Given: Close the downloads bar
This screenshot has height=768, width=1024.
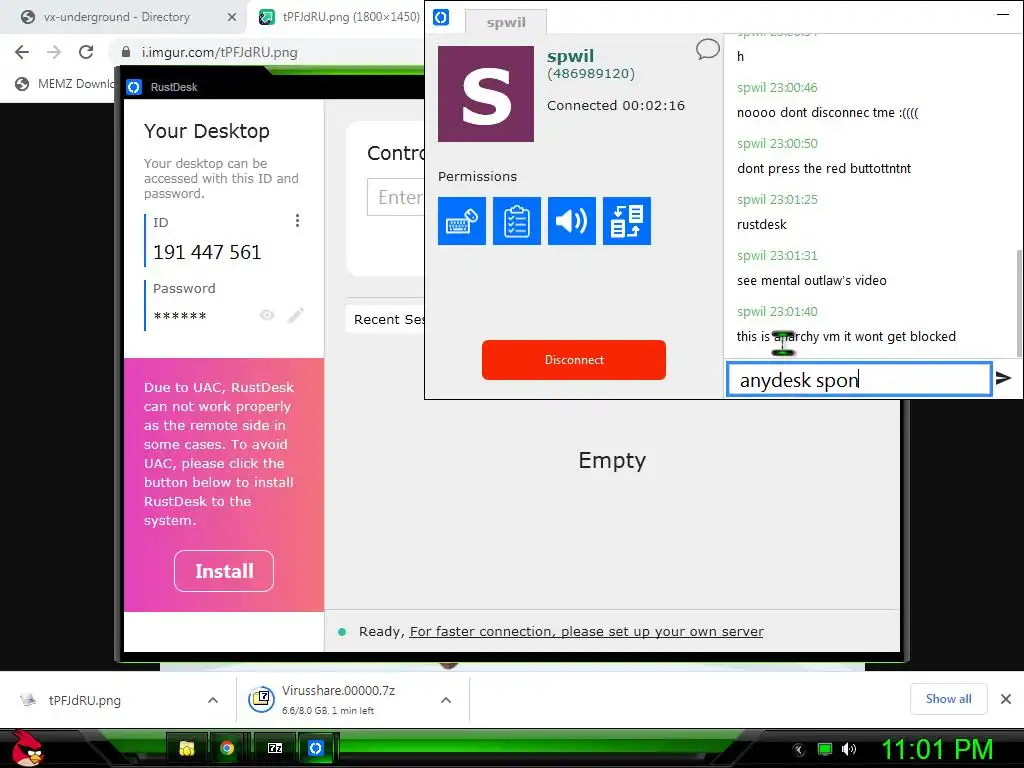Looking at the screenshot, I should (1006, 699).
